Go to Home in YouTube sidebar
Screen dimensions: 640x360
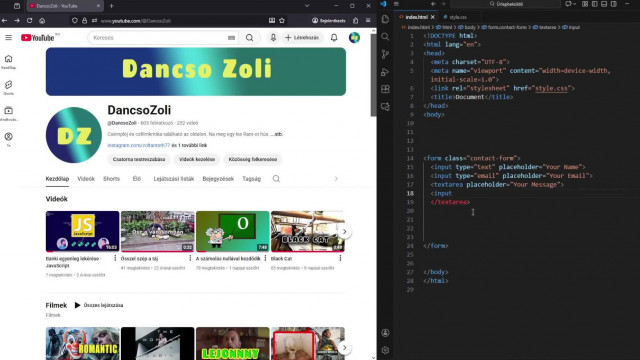9,62
